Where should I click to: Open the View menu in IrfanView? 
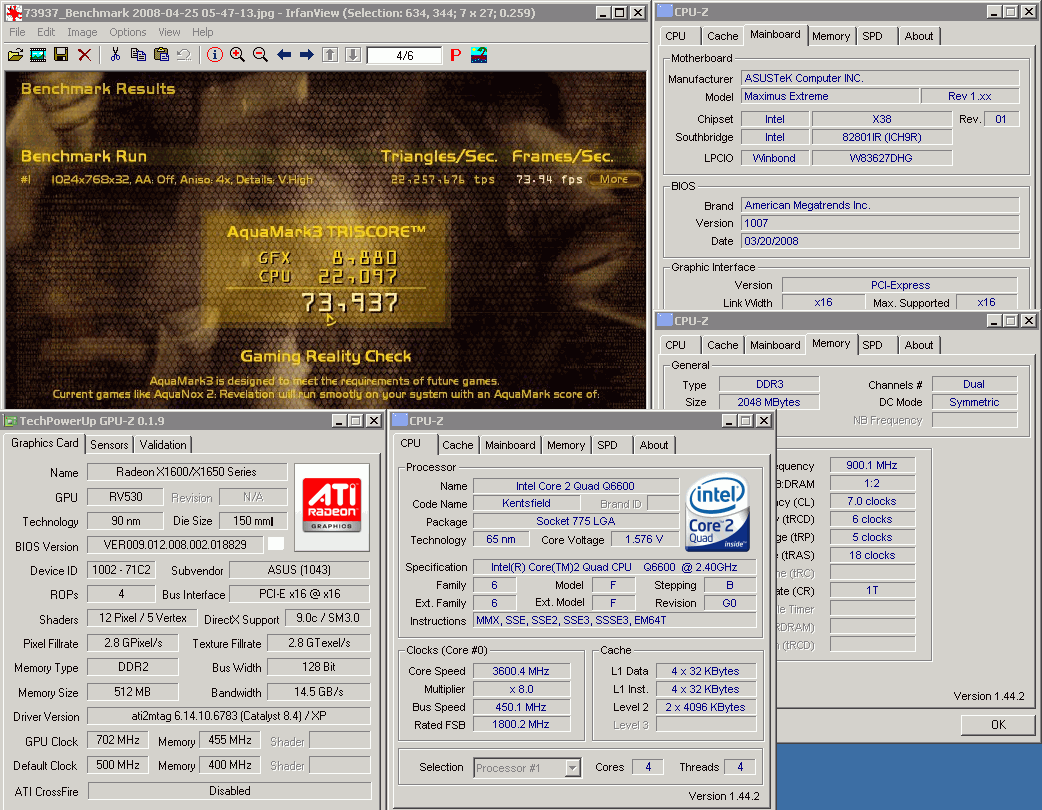pyautogui.click(x=169, y=32)
